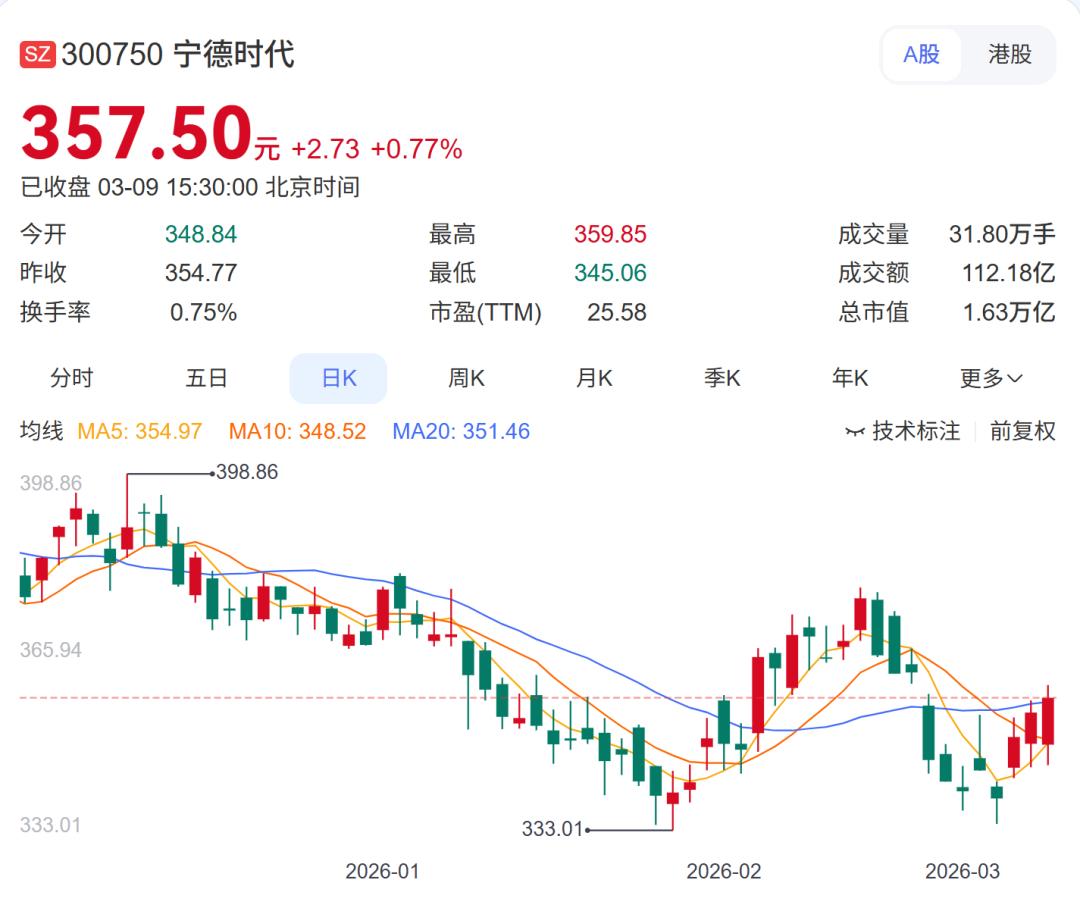Click the 365.94 y-axis label
Image resolution: width=1080 pixels, height=905 pixels.
tap(50, 649)
